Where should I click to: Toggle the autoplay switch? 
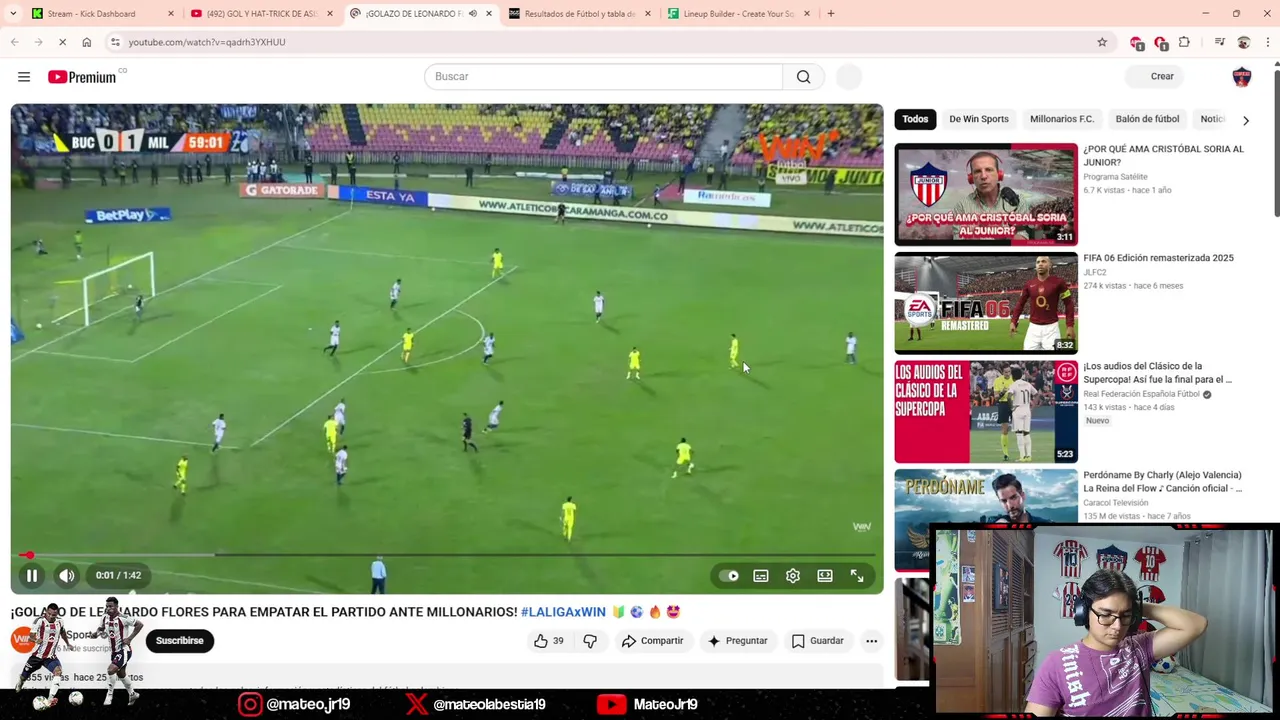[x=729, y=576]
